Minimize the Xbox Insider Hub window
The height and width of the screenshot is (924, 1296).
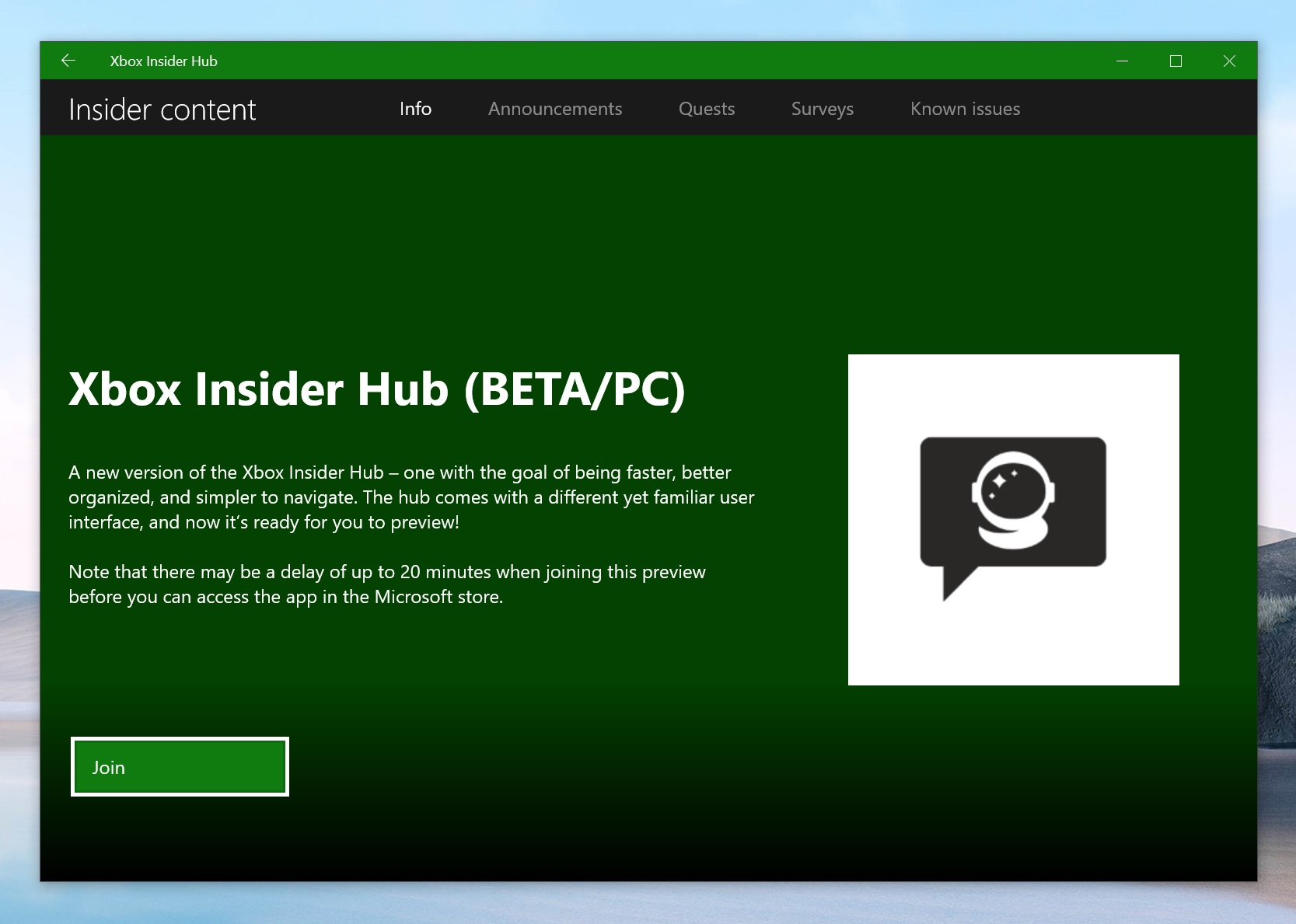pyautogui.click(x=1121, y=61)
